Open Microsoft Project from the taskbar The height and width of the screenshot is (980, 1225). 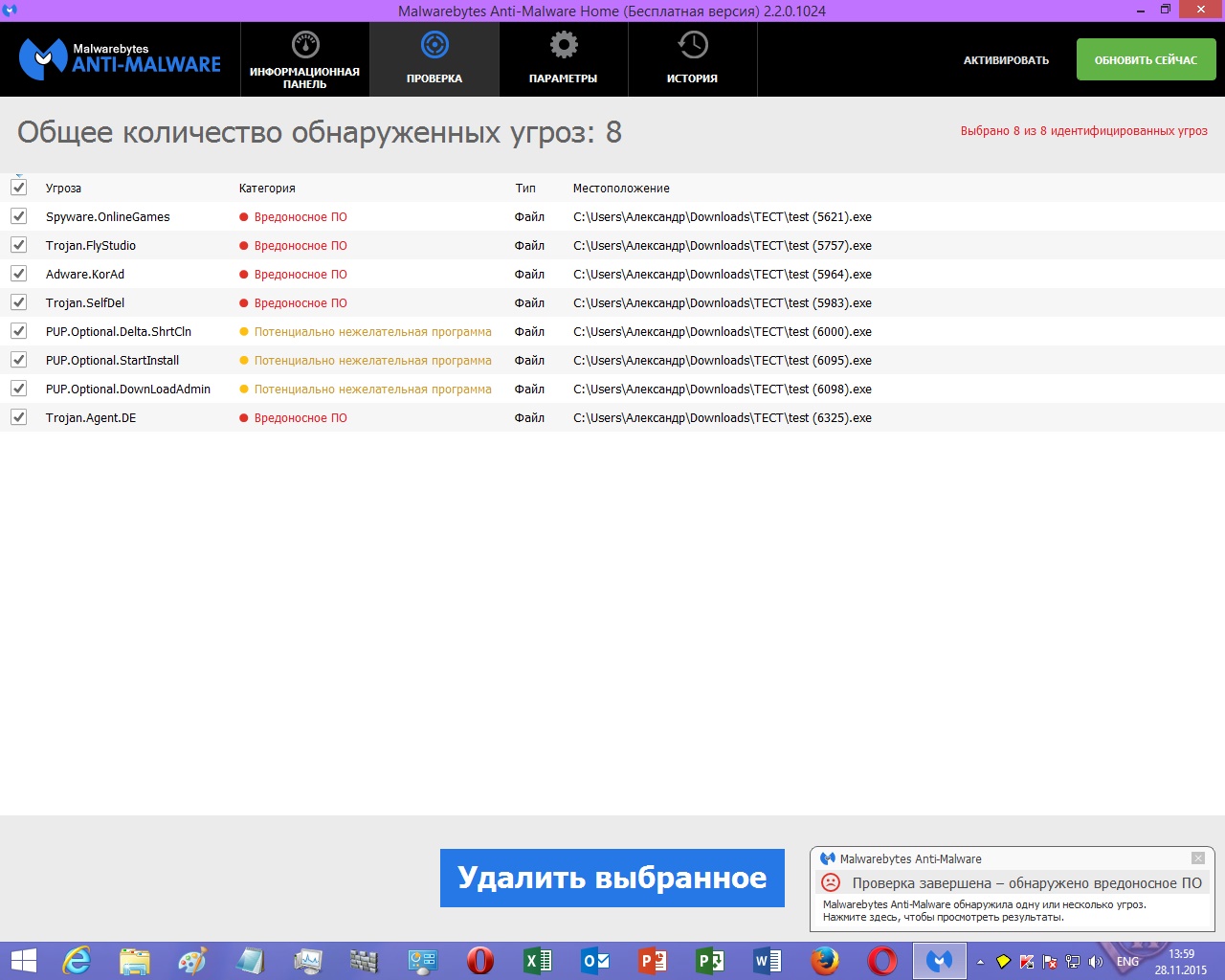pos(710,960)
